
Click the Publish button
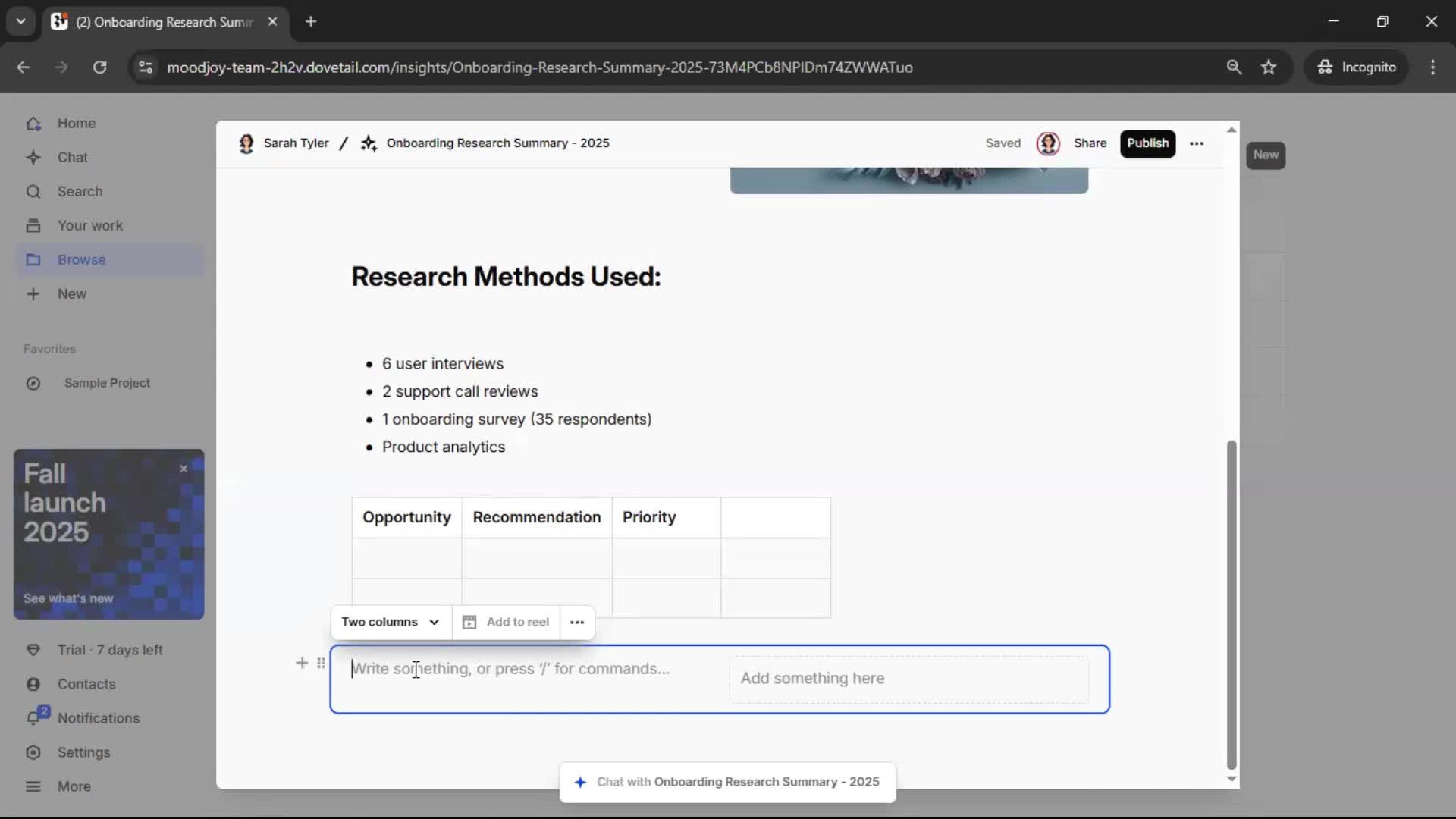pyautogui.click(x=1147, y=143)
